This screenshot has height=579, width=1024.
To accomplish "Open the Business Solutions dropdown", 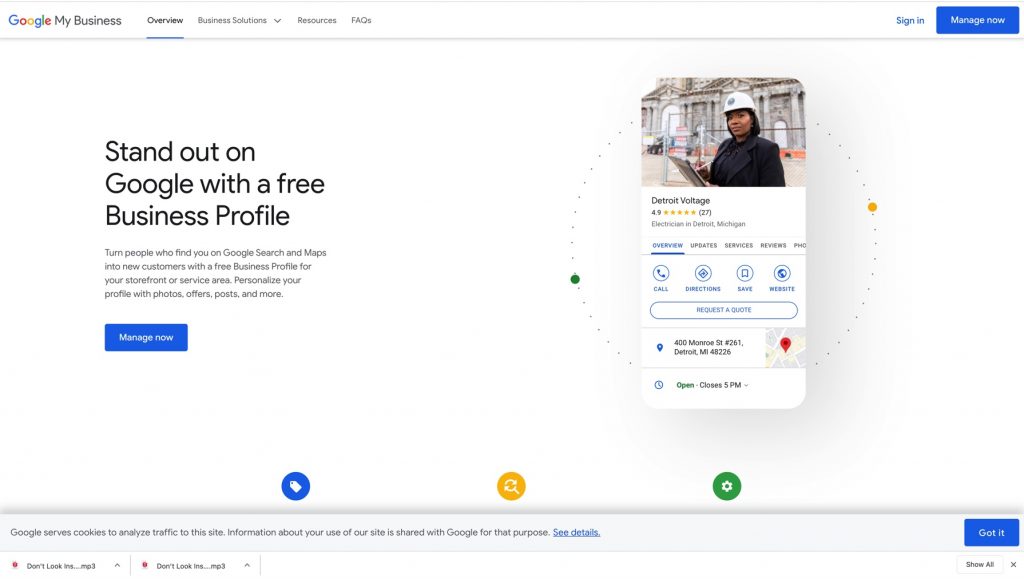I will (239, 19).
